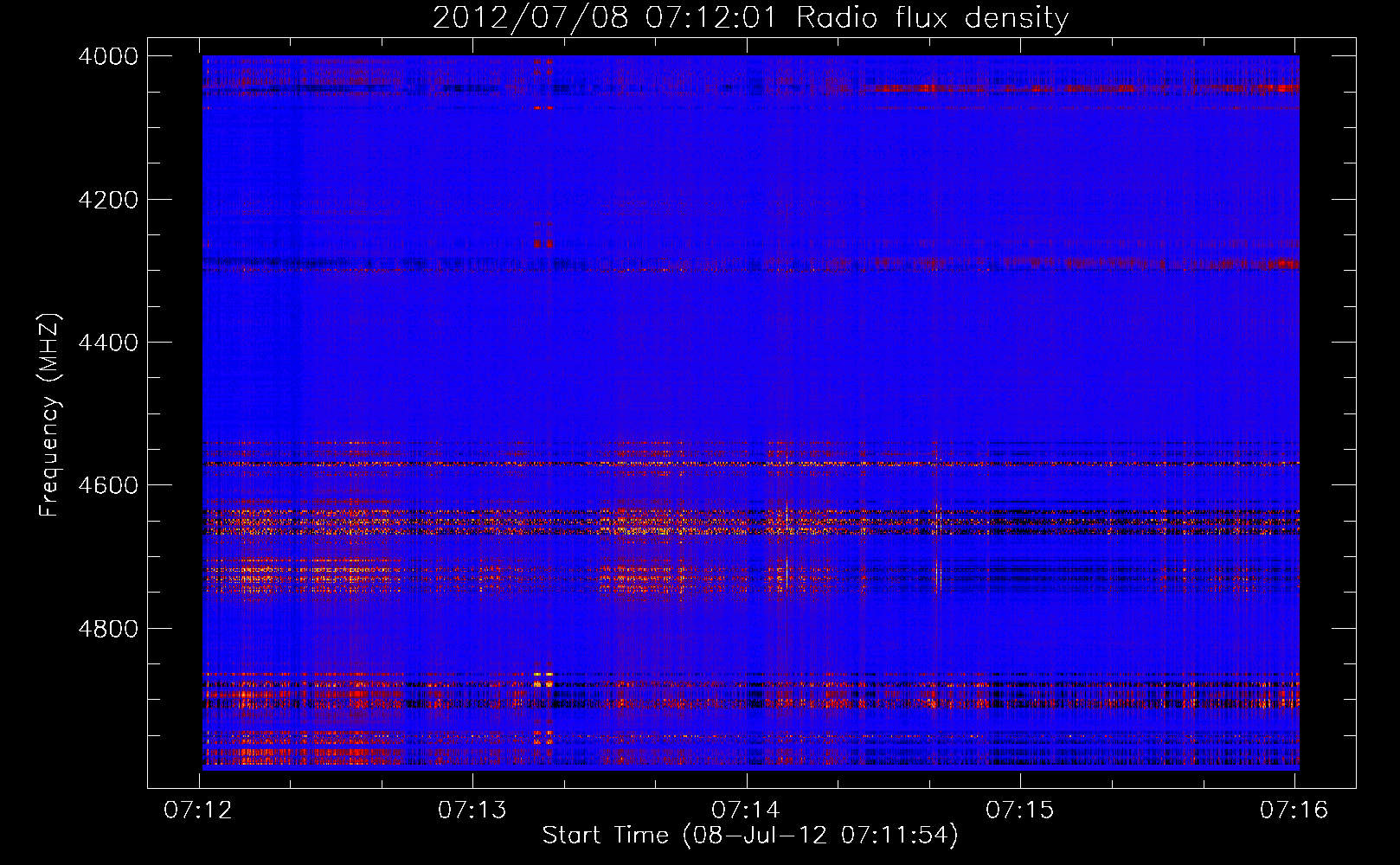Select the '4800' frequency axis label
The image size is (1400, 865).
click(x=108, y=629)
